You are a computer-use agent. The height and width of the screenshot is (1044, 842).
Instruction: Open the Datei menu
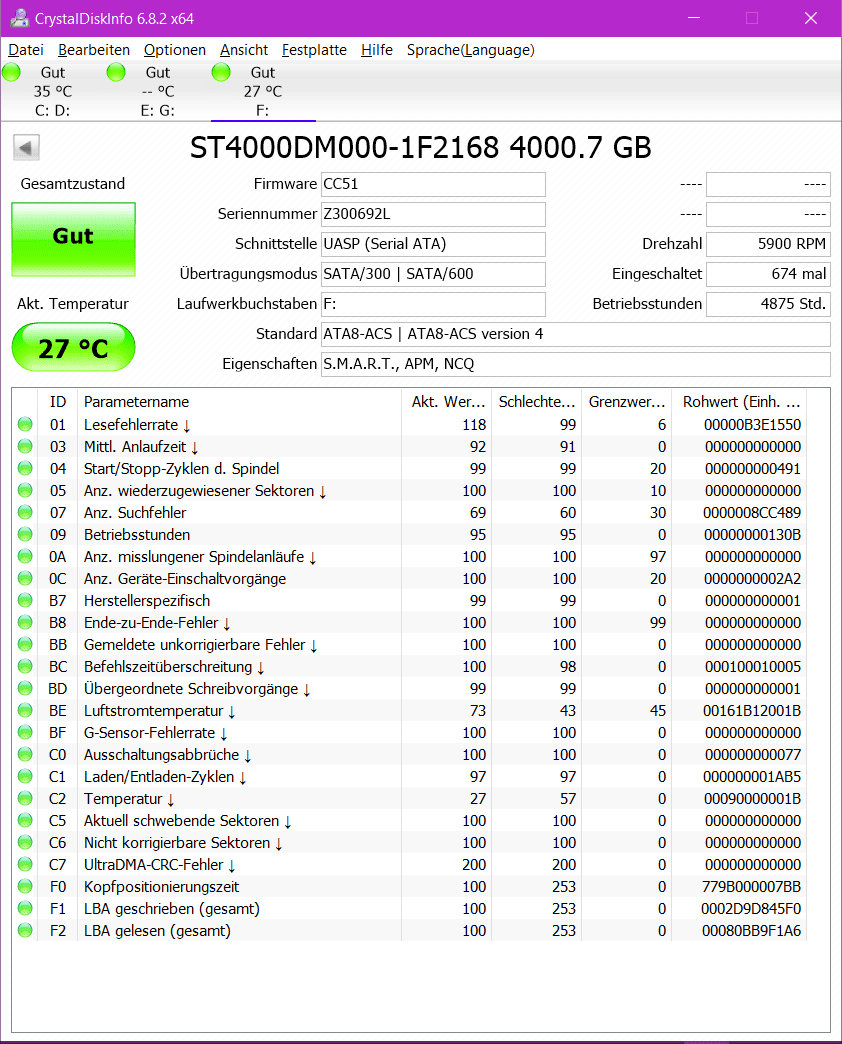point(26,50)
